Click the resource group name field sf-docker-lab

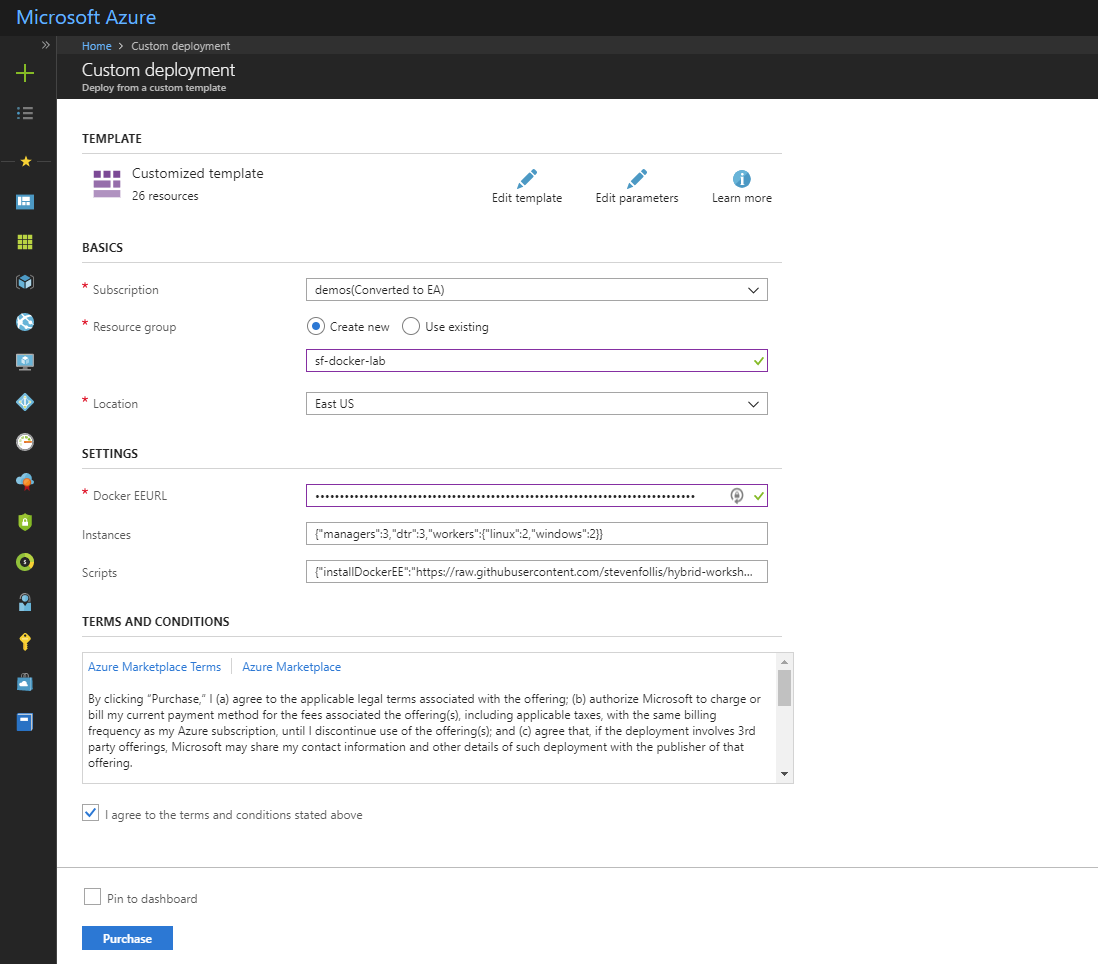coord(536,361)
